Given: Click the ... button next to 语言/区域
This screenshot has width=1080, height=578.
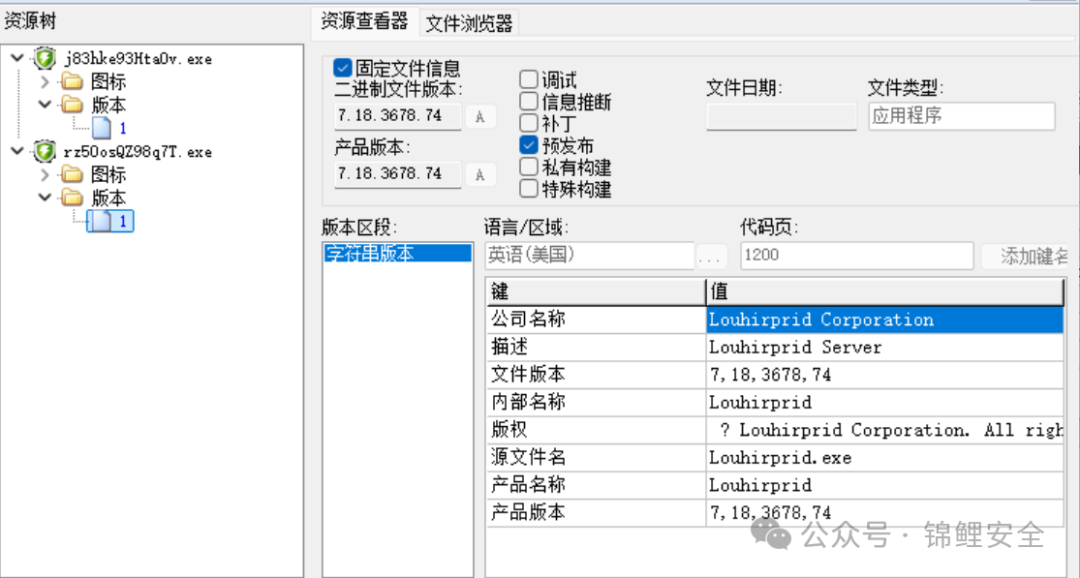Looking at the screenshot, I should coord(710,256).
